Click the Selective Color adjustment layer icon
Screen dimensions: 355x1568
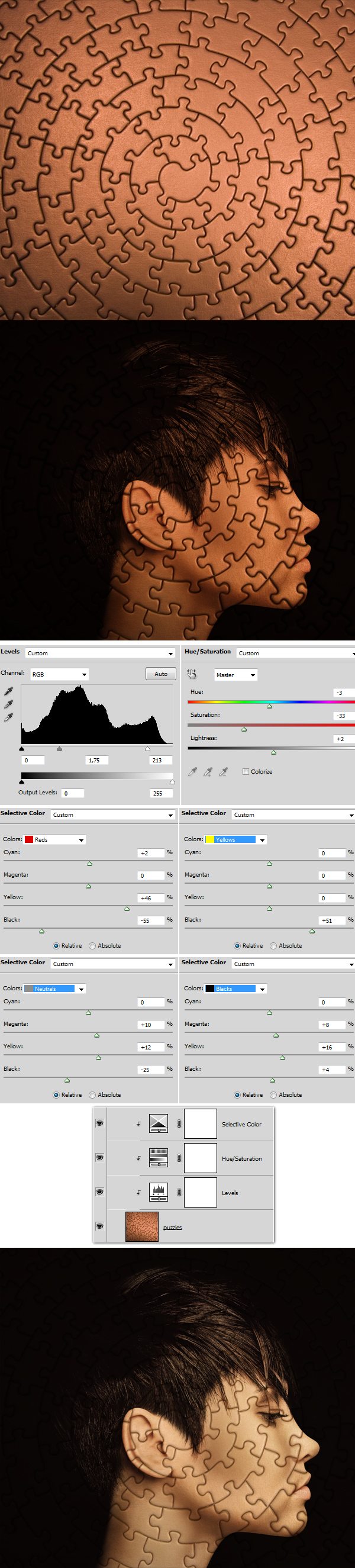(159, 1123)
